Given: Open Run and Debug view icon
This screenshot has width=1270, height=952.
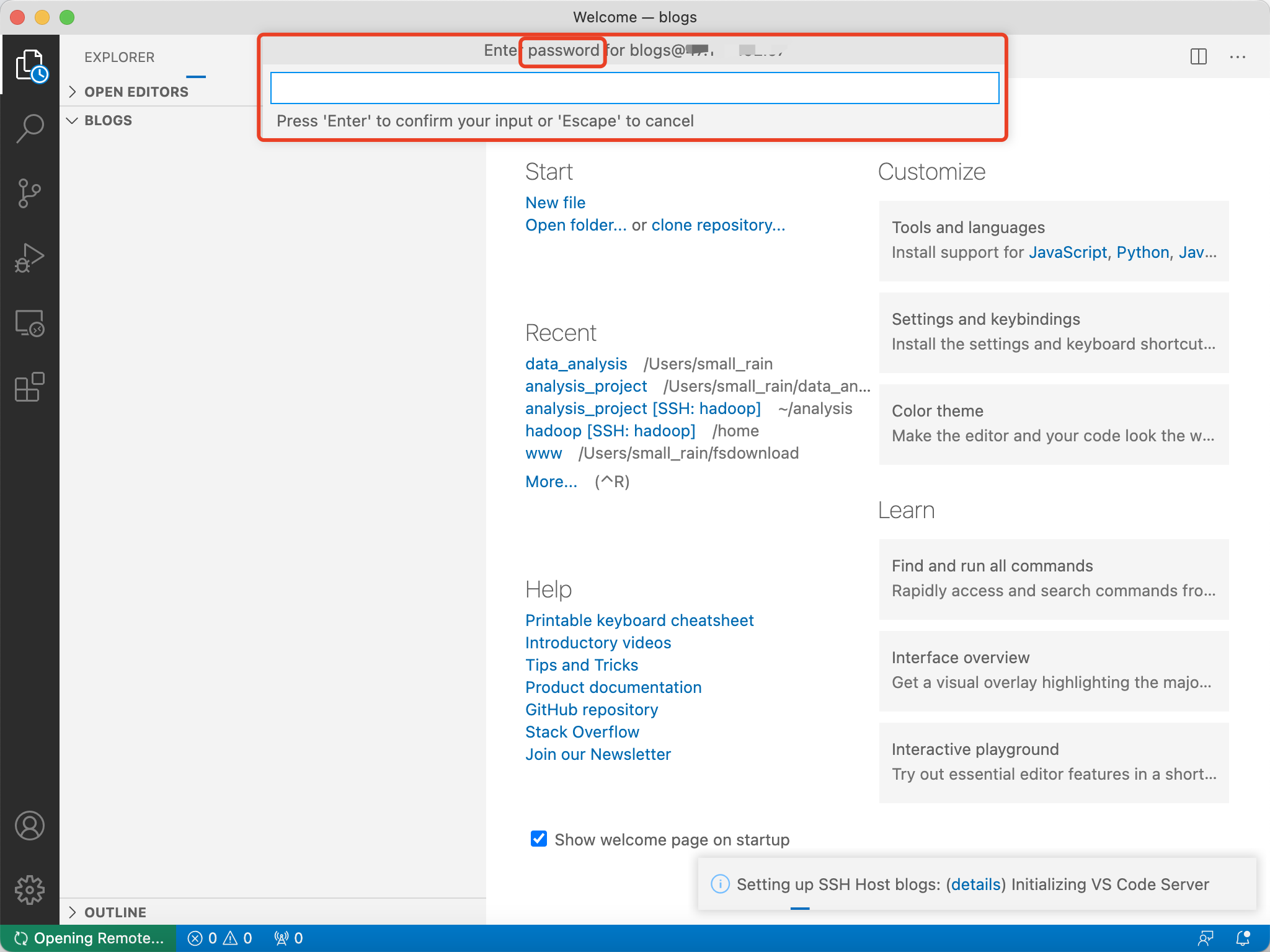Looking at the screenshot, I should tap(30, 258).
